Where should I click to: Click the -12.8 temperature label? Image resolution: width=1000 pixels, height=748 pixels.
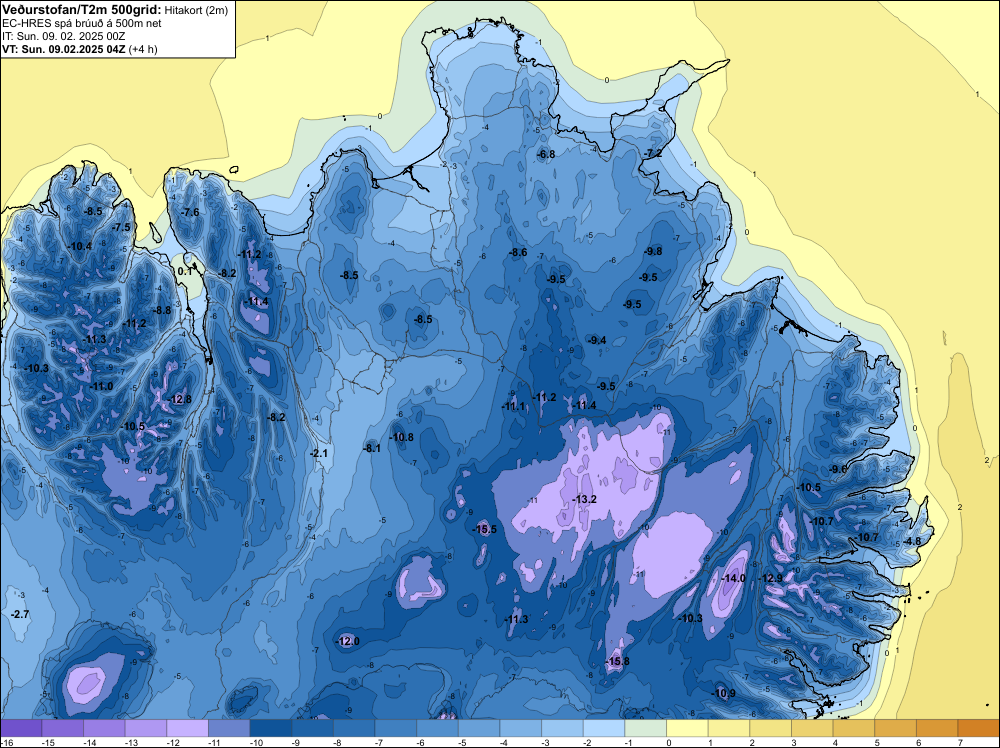(180, 400)
